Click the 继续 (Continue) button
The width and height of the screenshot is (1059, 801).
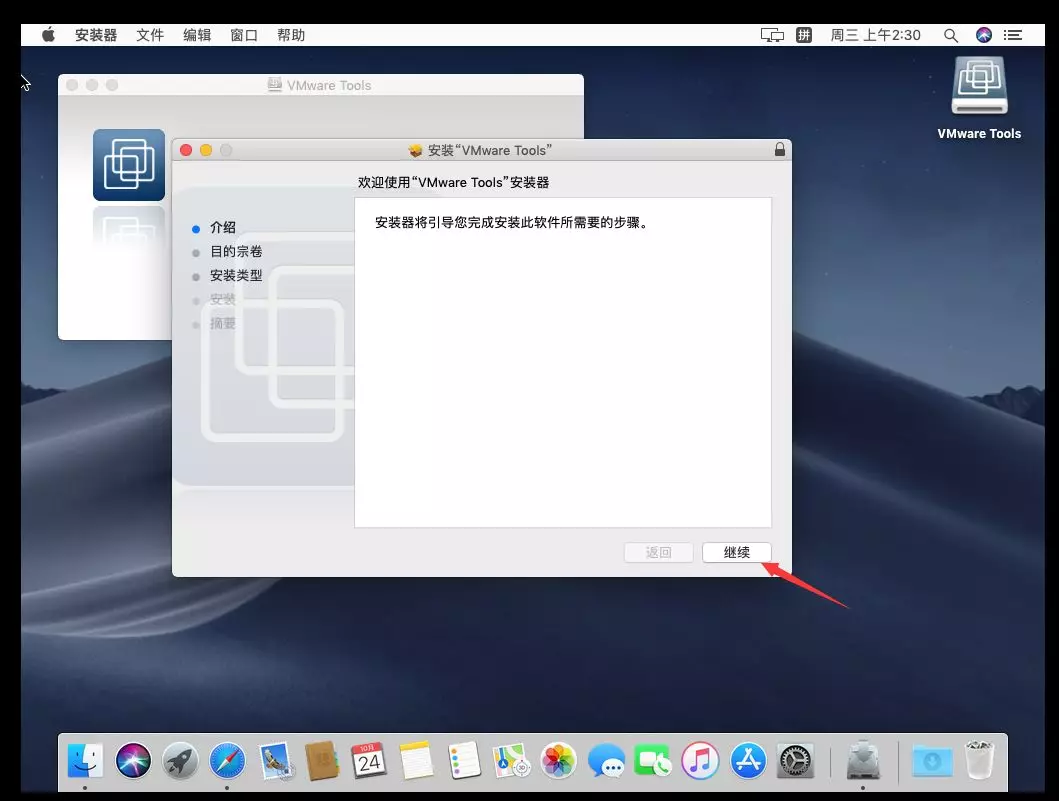coord(736,552)
